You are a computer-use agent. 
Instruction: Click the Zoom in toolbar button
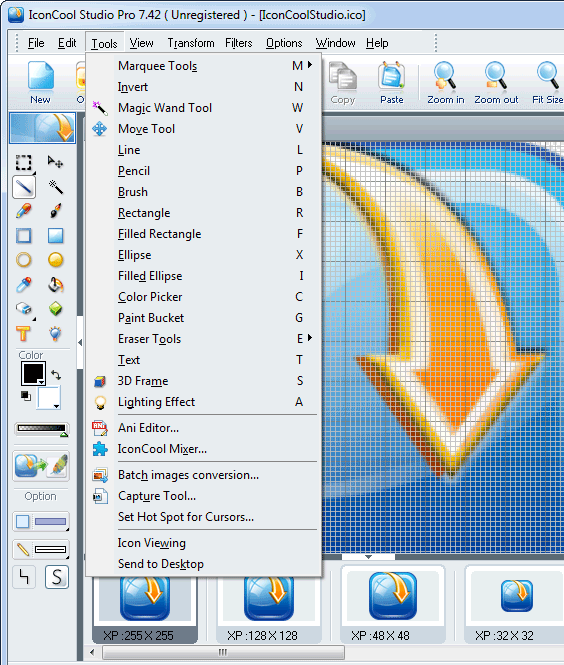[445, 82]
